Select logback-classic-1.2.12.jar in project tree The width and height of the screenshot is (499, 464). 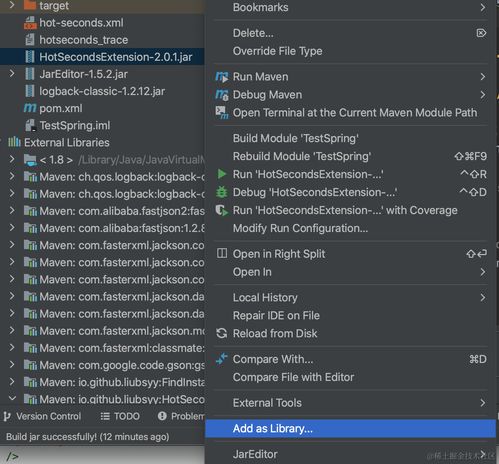tap(102, 91)
